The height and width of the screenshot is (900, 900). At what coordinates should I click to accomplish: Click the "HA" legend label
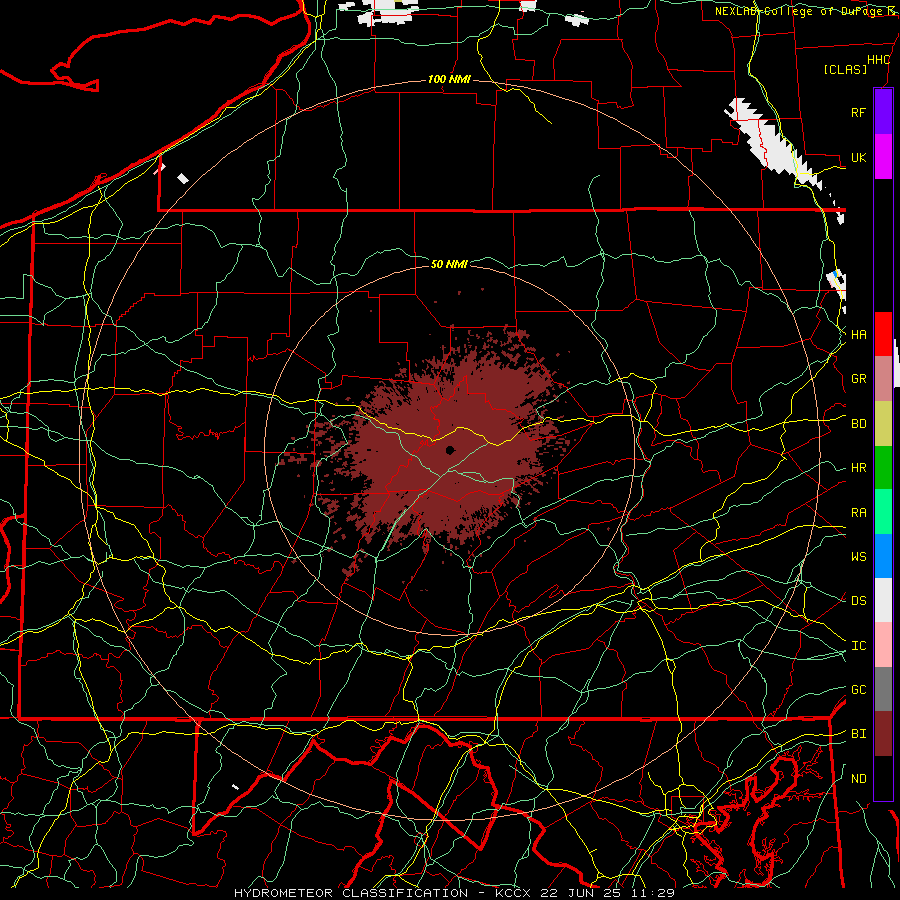pyautogui.click(x=858, y=335)
